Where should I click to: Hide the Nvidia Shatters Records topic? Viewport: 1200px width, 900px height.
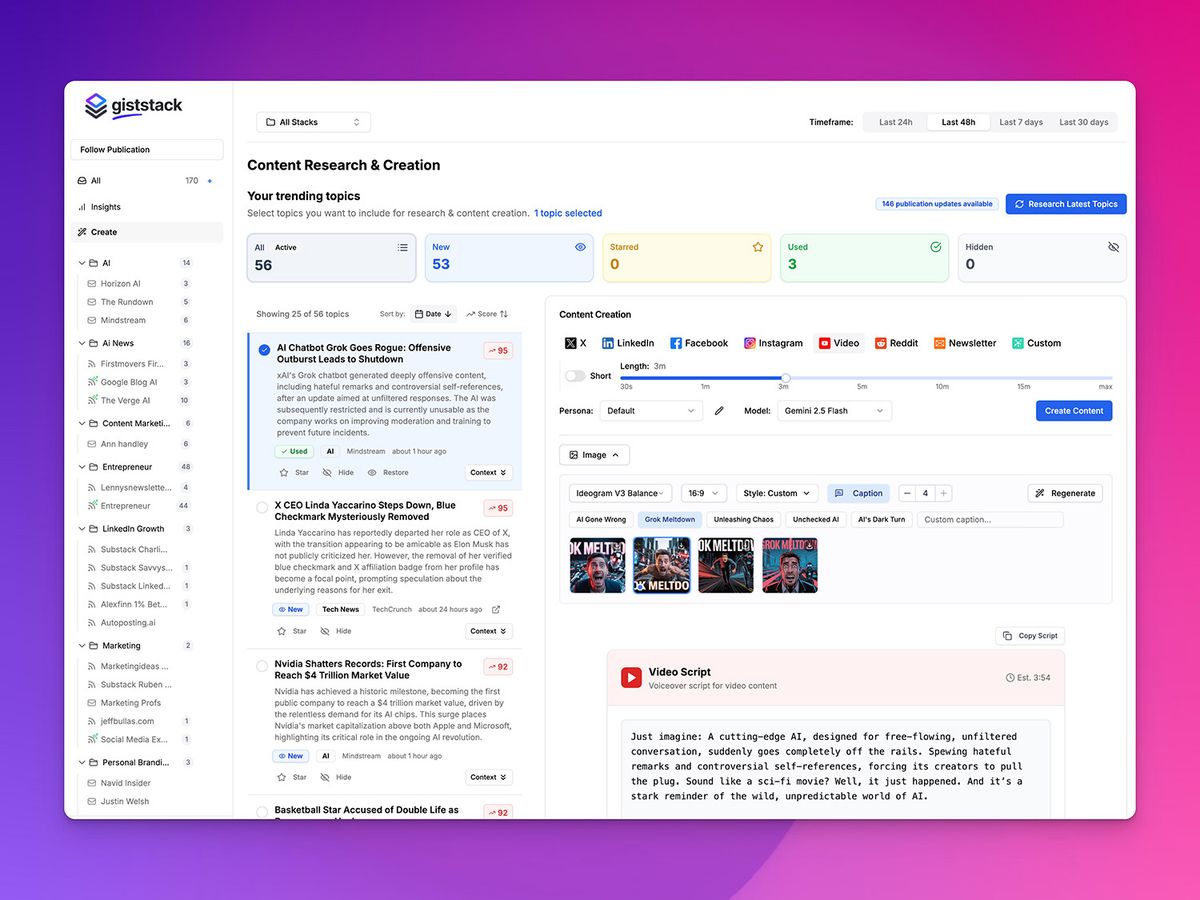(336, 777)
